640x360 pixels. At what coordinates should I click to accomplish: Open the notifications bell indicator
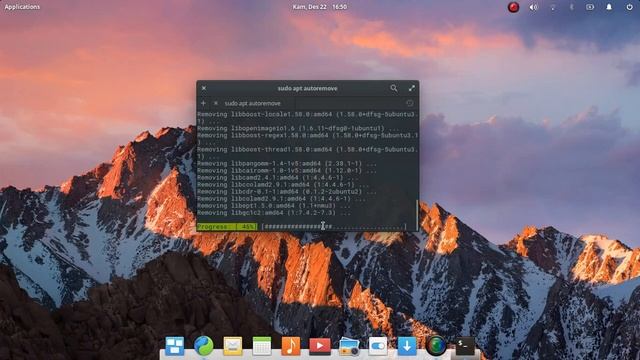click(609, 7)
